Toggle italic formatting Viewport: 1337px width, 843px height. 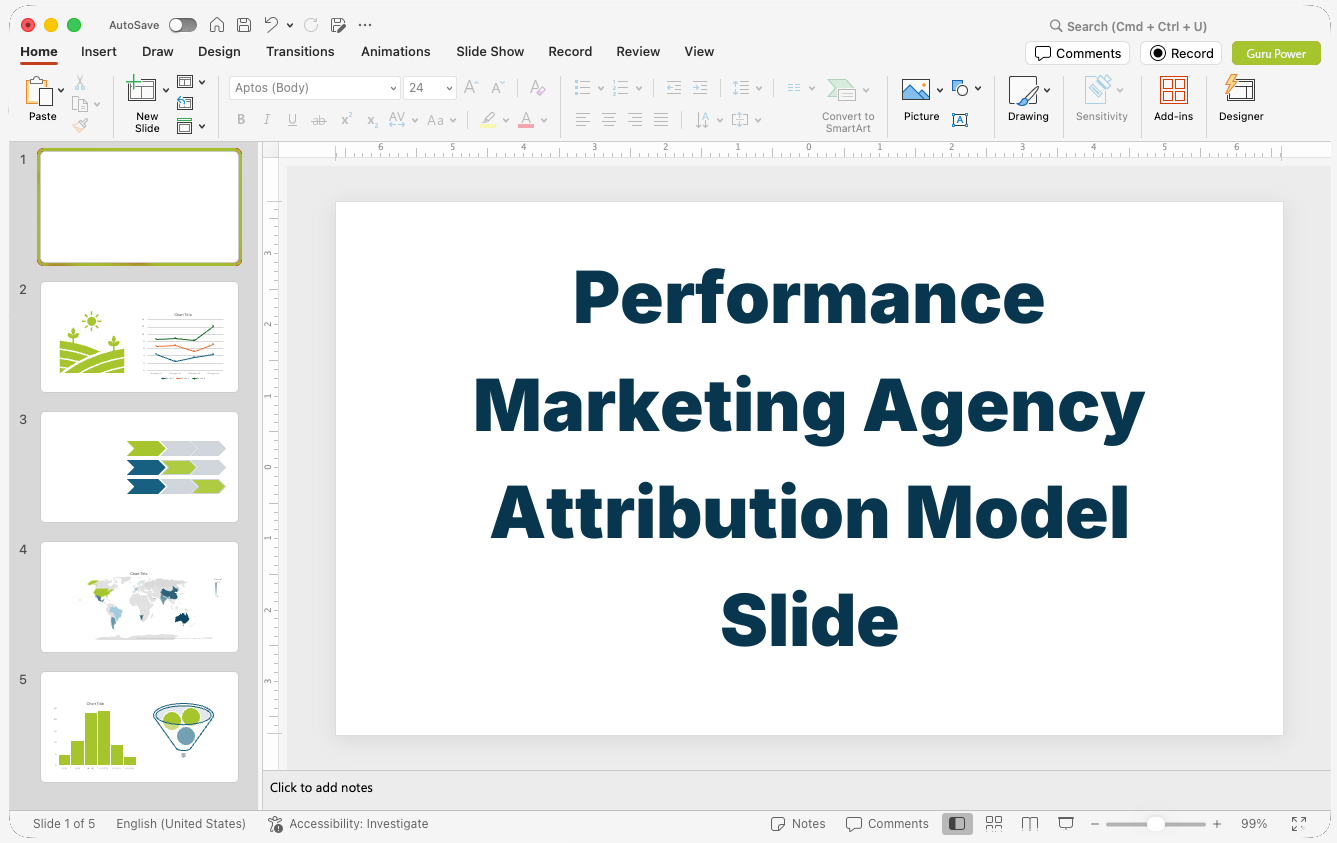tap(267, 120)
